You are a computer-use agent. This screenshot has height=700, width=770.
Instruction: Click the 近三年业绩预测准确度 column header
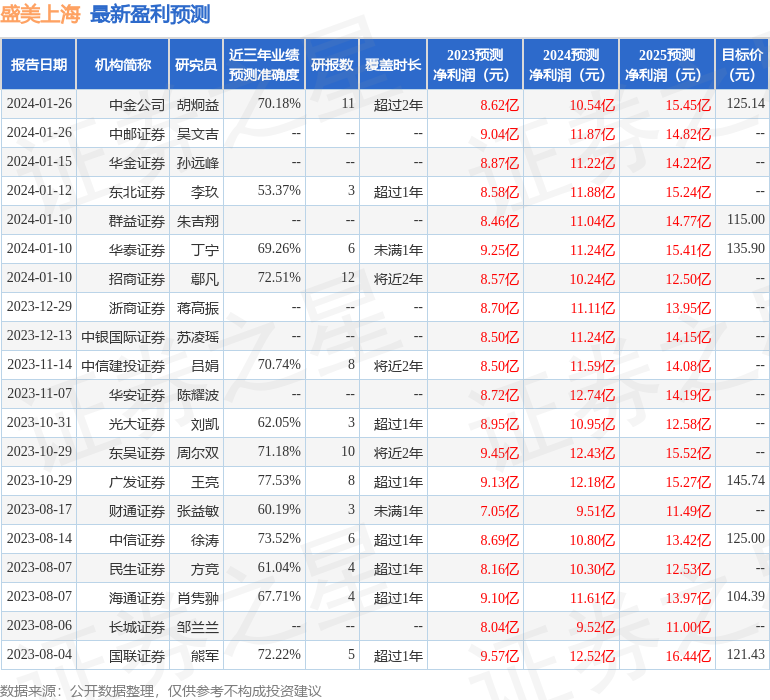264,64
